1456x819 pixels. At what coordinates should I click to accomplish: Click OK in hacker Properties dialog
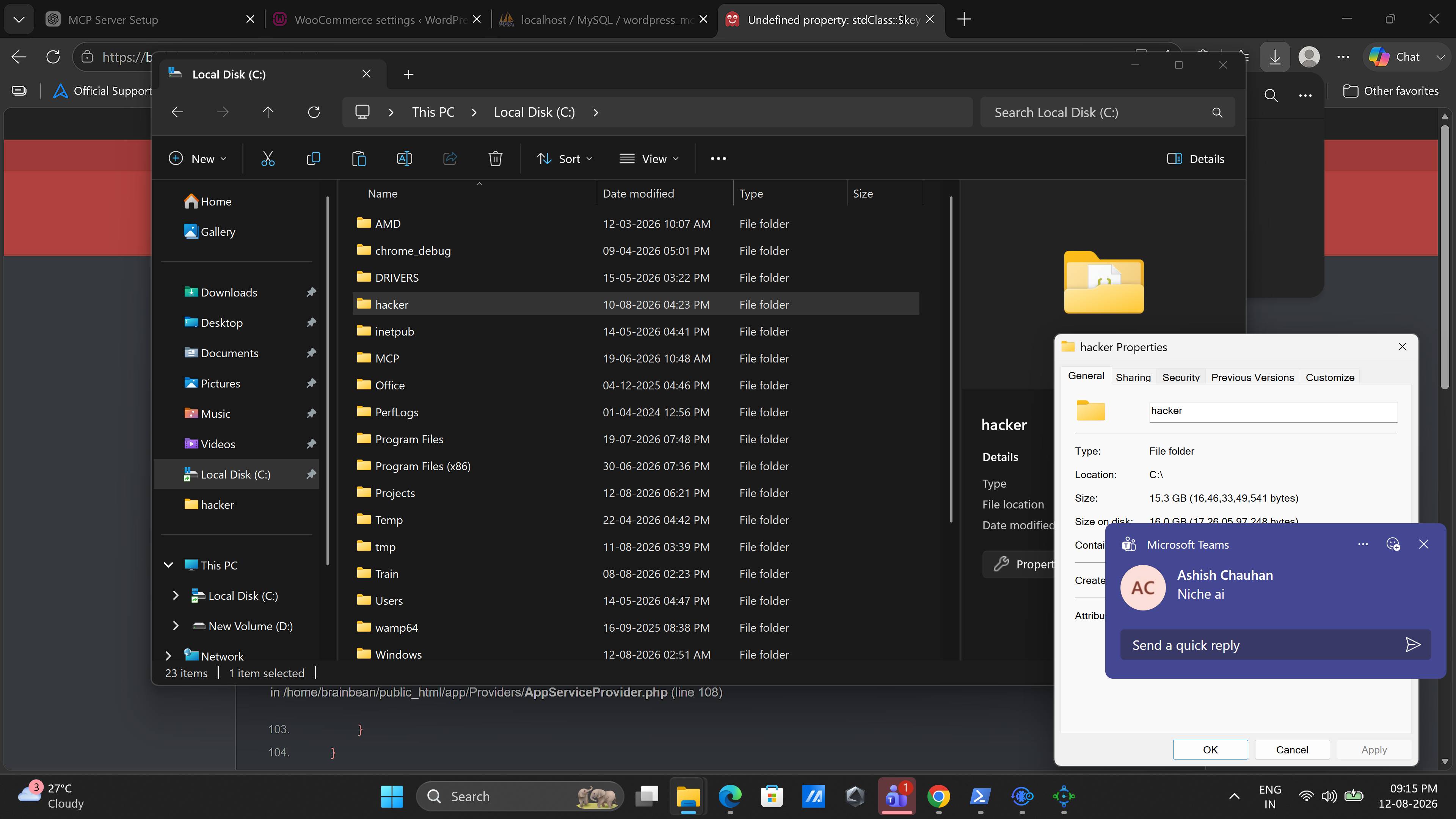1210,750
